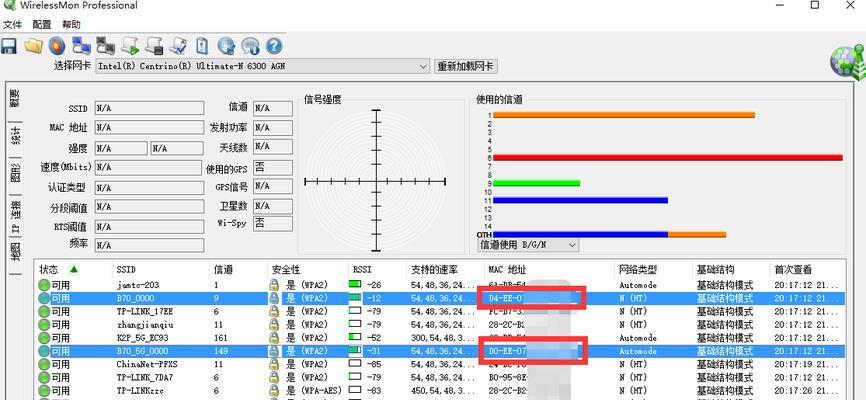Select the zhangjianqiu network name
Image resolution: width=866 pixels, height=400 pixels.
145,325
